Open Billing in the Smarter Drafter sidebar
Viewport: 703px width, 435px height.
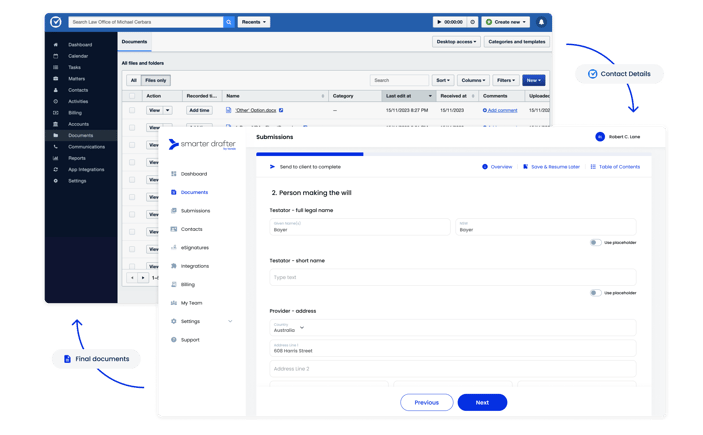(188, 284)
